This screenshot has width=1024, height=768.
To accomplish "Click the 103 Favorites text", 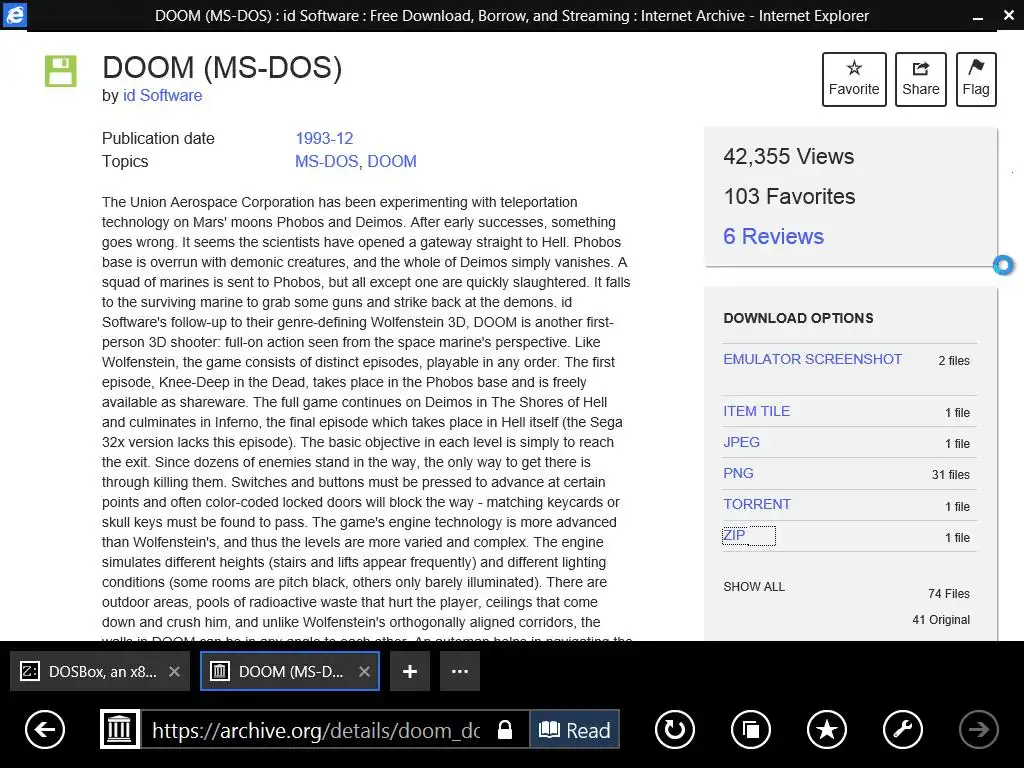I will 789,196.
